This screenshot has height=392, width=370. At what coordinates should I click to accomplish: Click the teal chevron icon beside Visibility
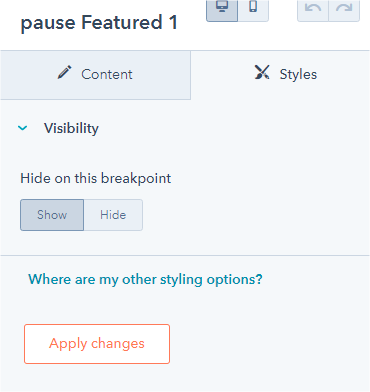[23, 128]
